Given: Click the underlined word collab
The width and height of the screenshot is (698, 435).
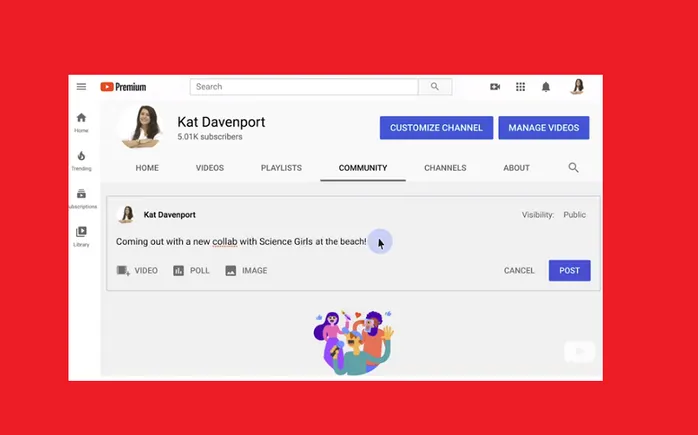Looking at the screenshot, I should click(225, 241).
